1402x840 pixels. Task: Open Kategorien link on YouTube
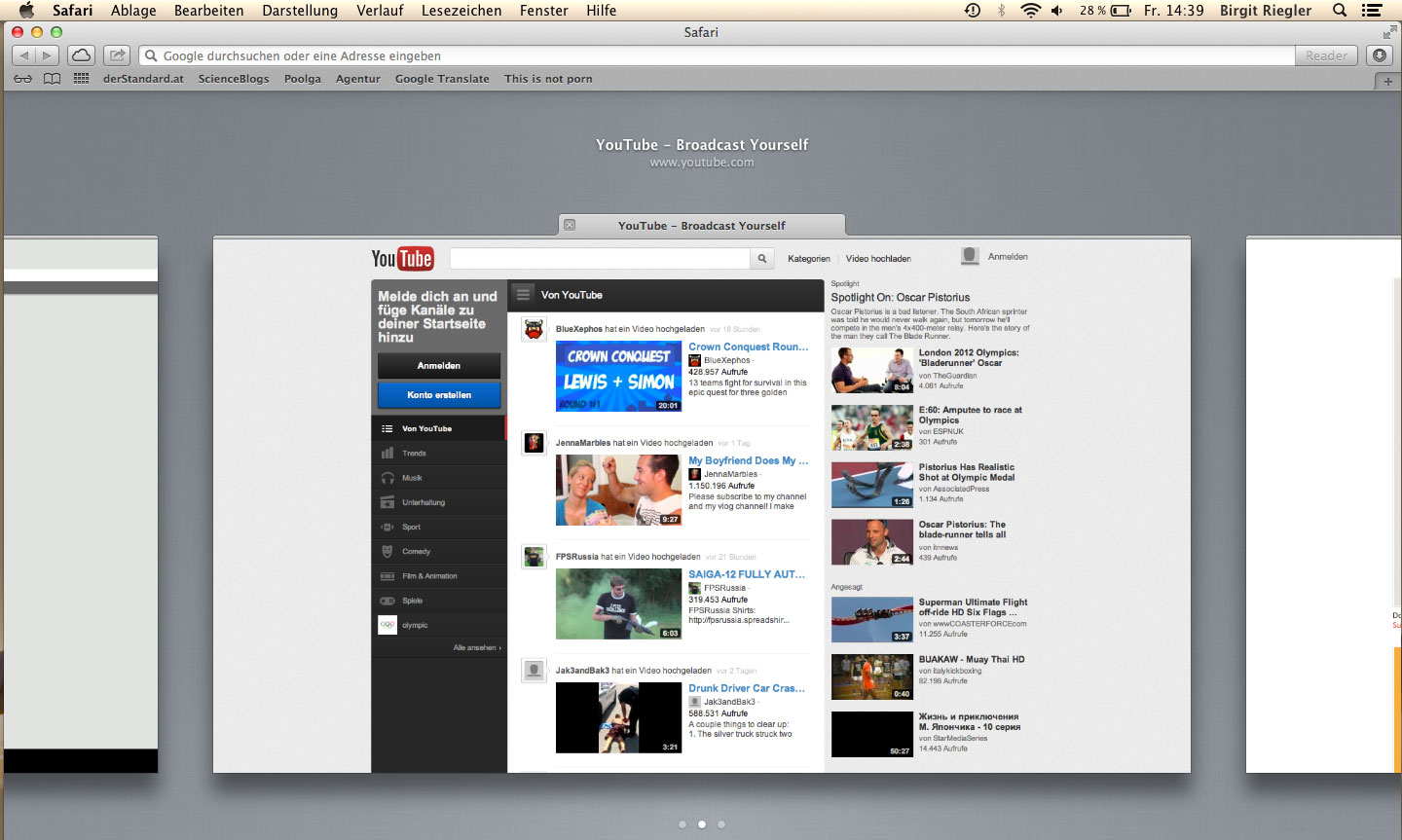click(809, 259)
